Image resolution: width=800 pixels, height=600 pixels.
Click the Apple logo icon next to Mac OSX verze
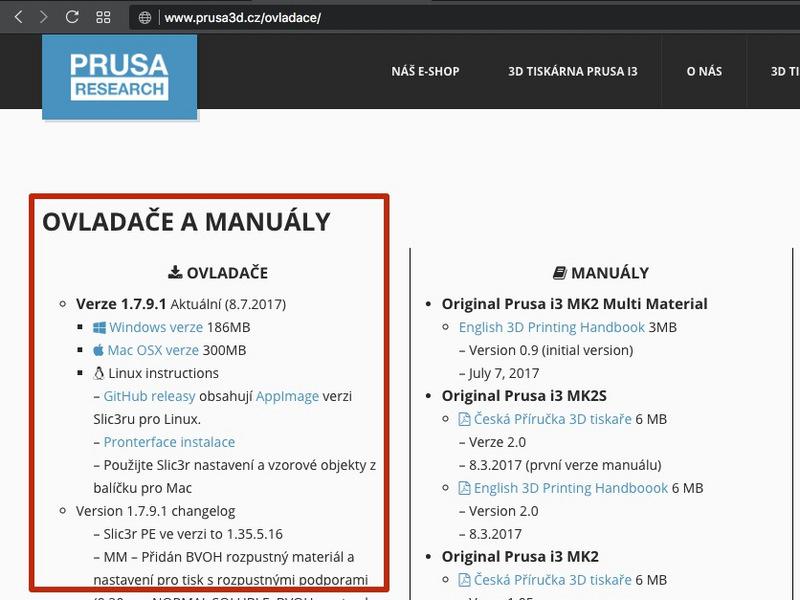pos(98,350)
